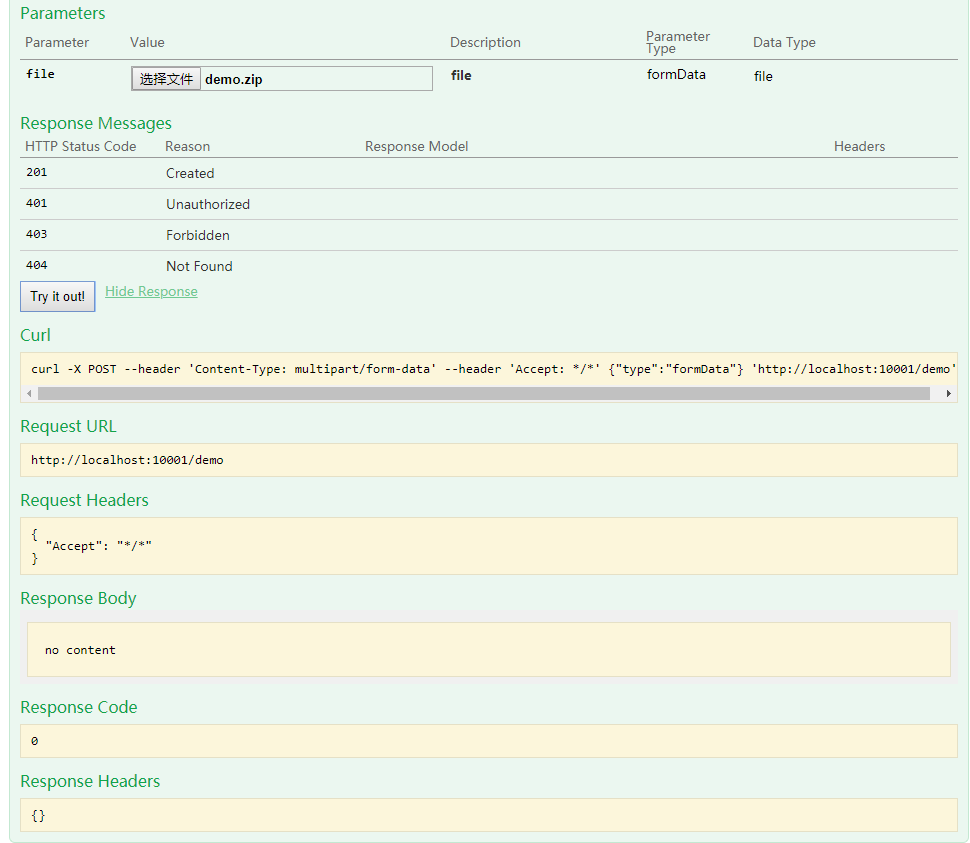970x843 pixels.
Task: Click the formData parameter type cell
Action: point(676,74)
